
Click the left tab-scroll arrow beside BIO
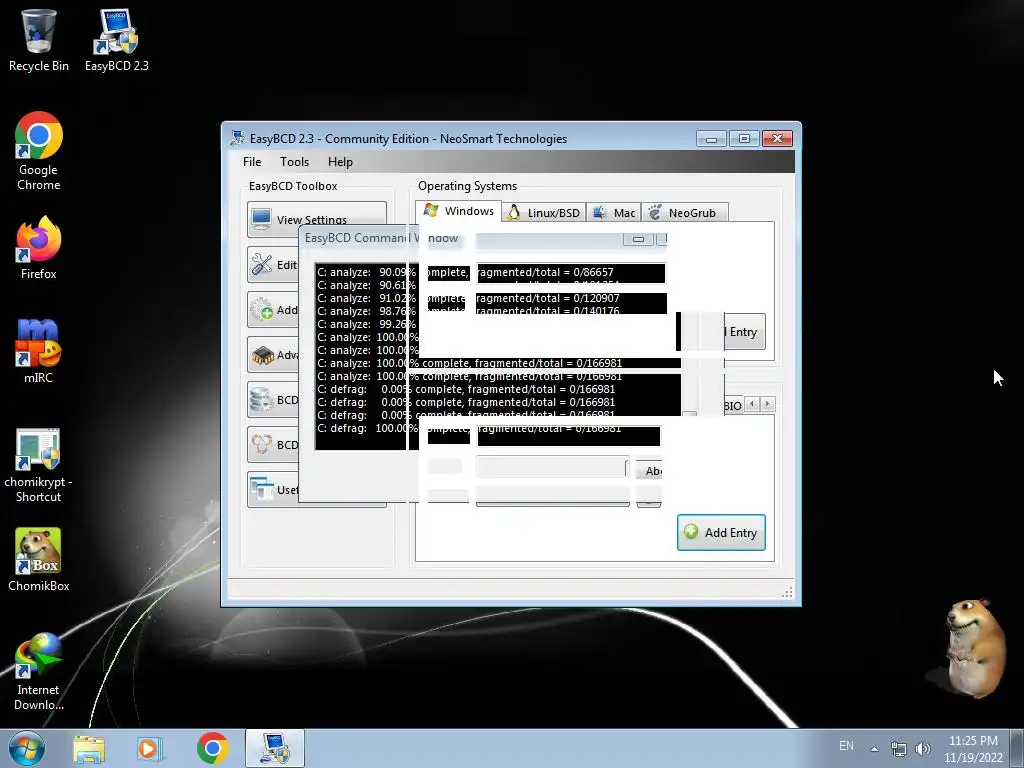752,404
